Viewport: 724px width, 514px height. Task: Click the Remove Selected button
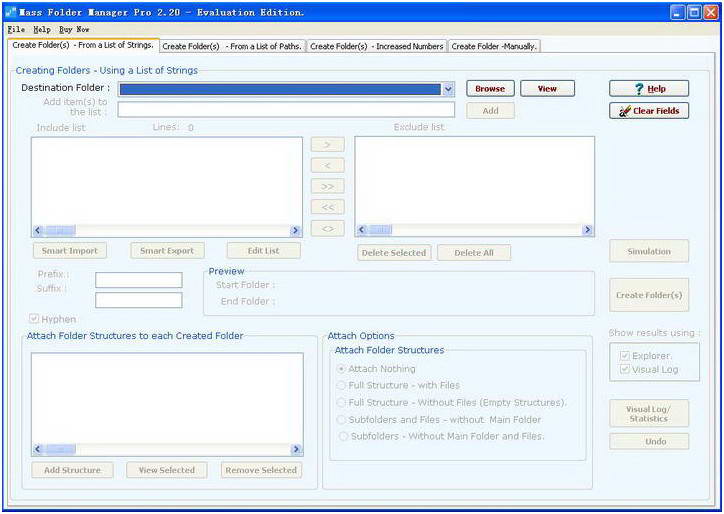(261, 470)
